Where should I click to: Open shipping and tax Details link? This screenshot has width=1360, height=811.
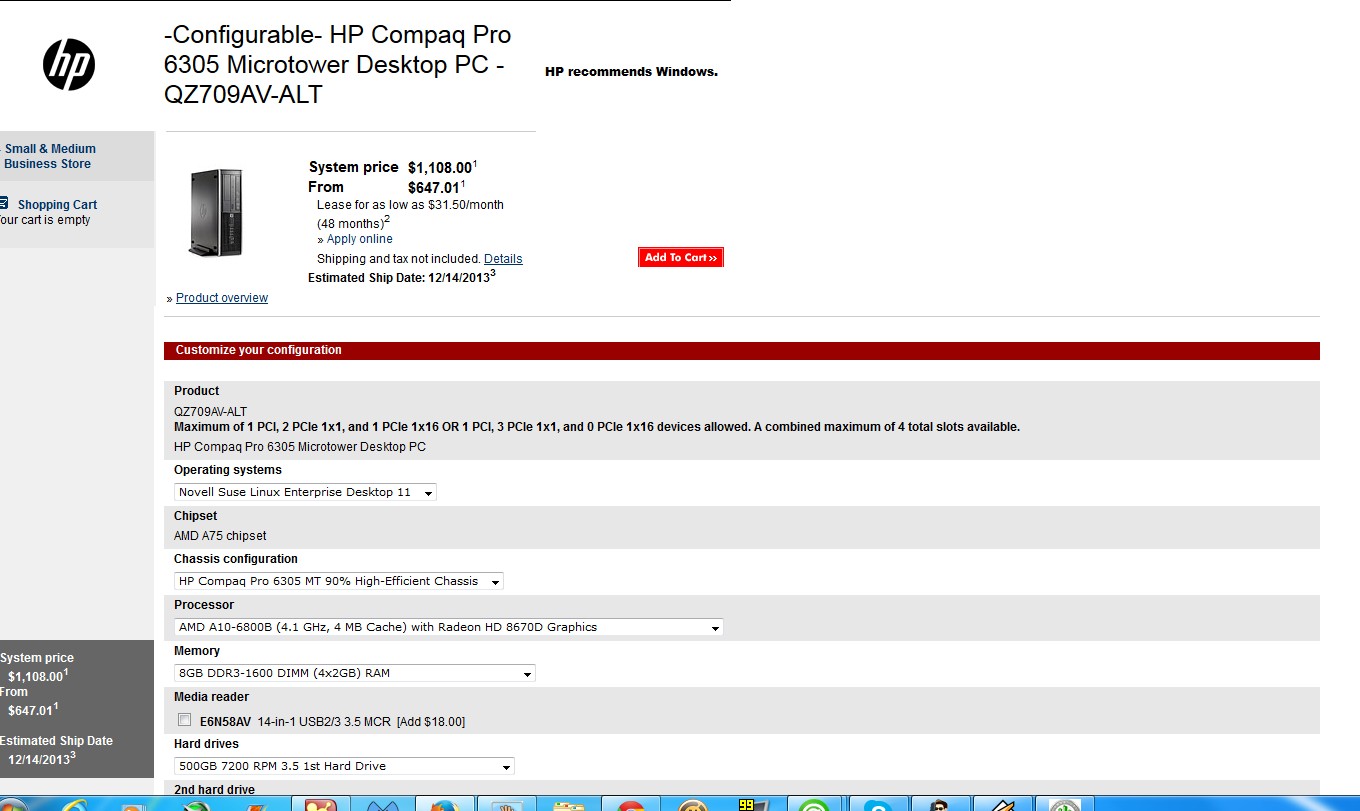pos(503,259)
